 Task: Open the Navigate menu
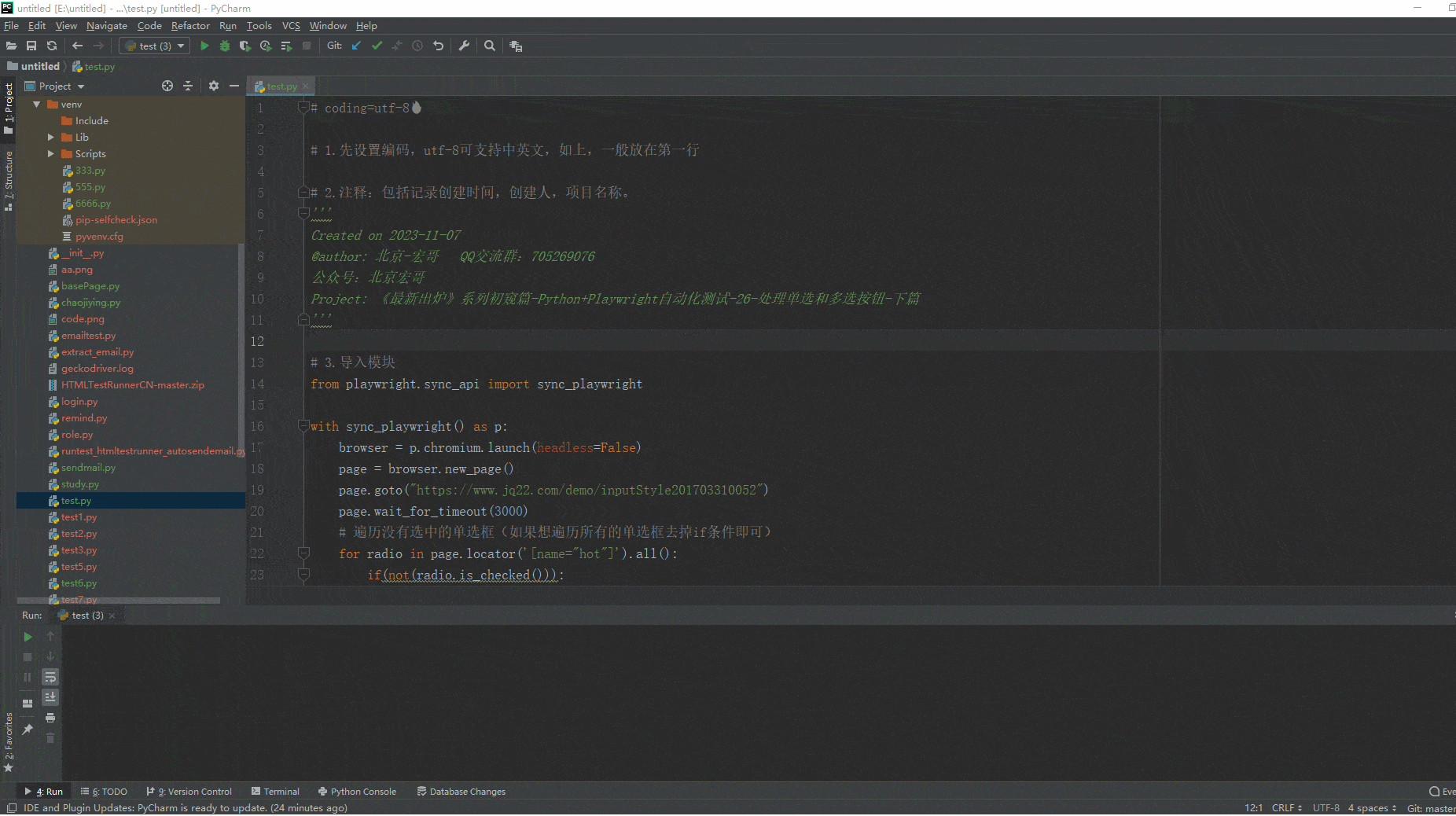pos(107,26)
